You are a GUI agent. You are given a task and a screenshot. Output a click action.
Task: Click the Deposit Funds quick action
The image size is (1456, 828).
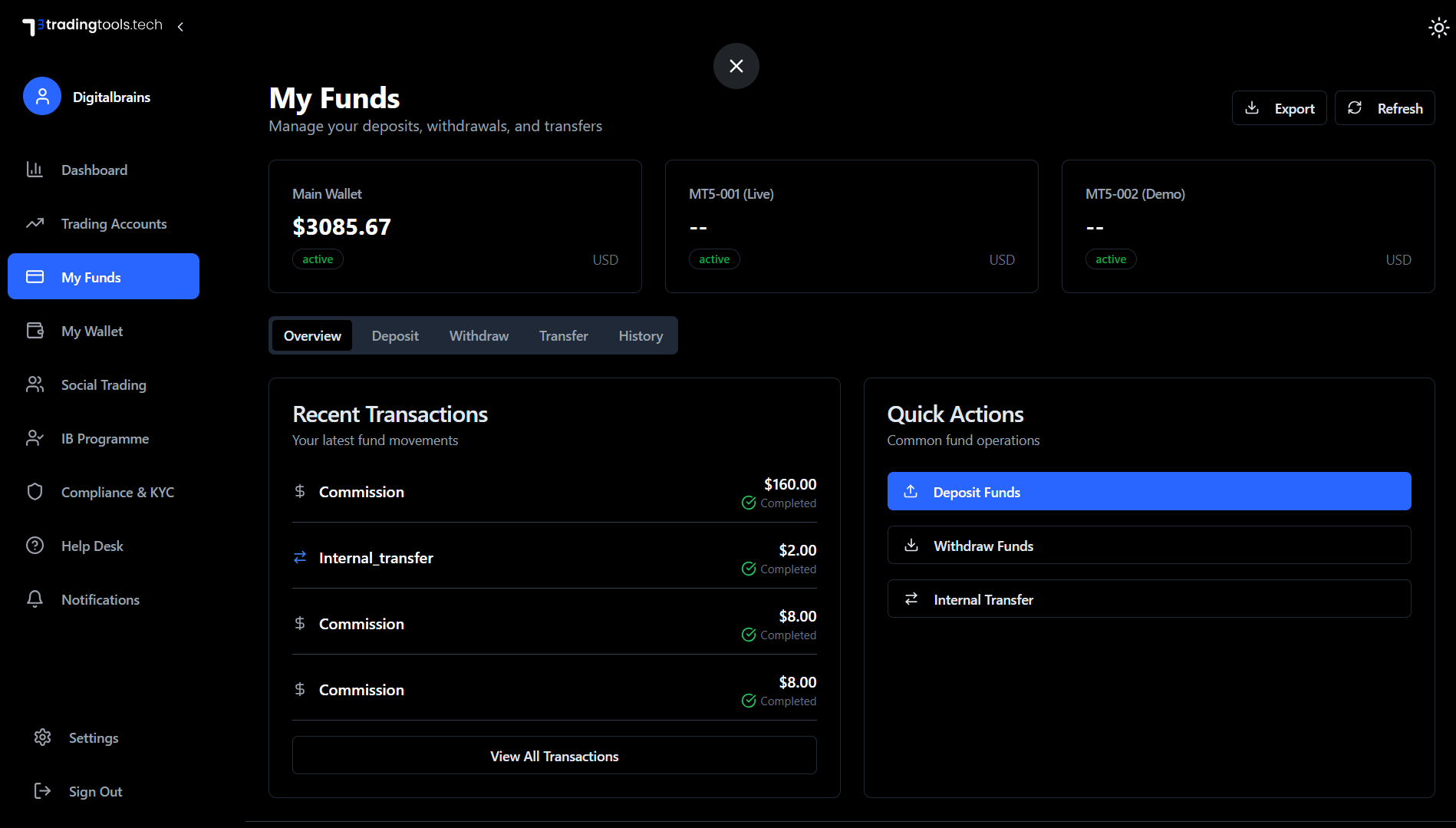1148,491
